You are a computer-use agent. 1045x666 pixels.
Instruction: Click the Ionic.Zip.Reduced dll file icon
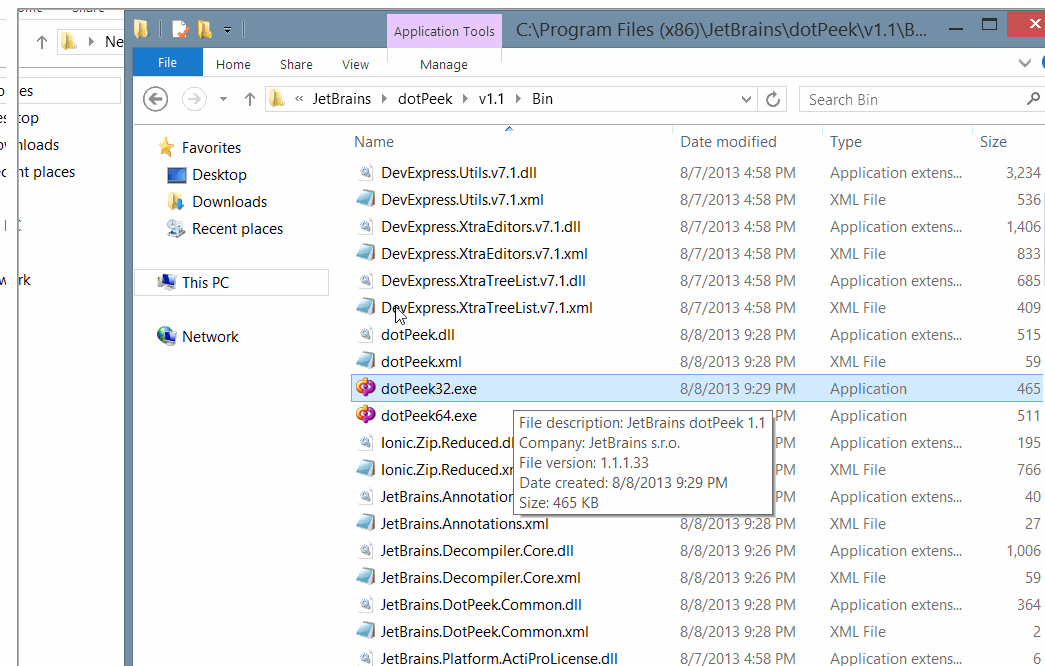pyautogui.click(x=365, y=442)
